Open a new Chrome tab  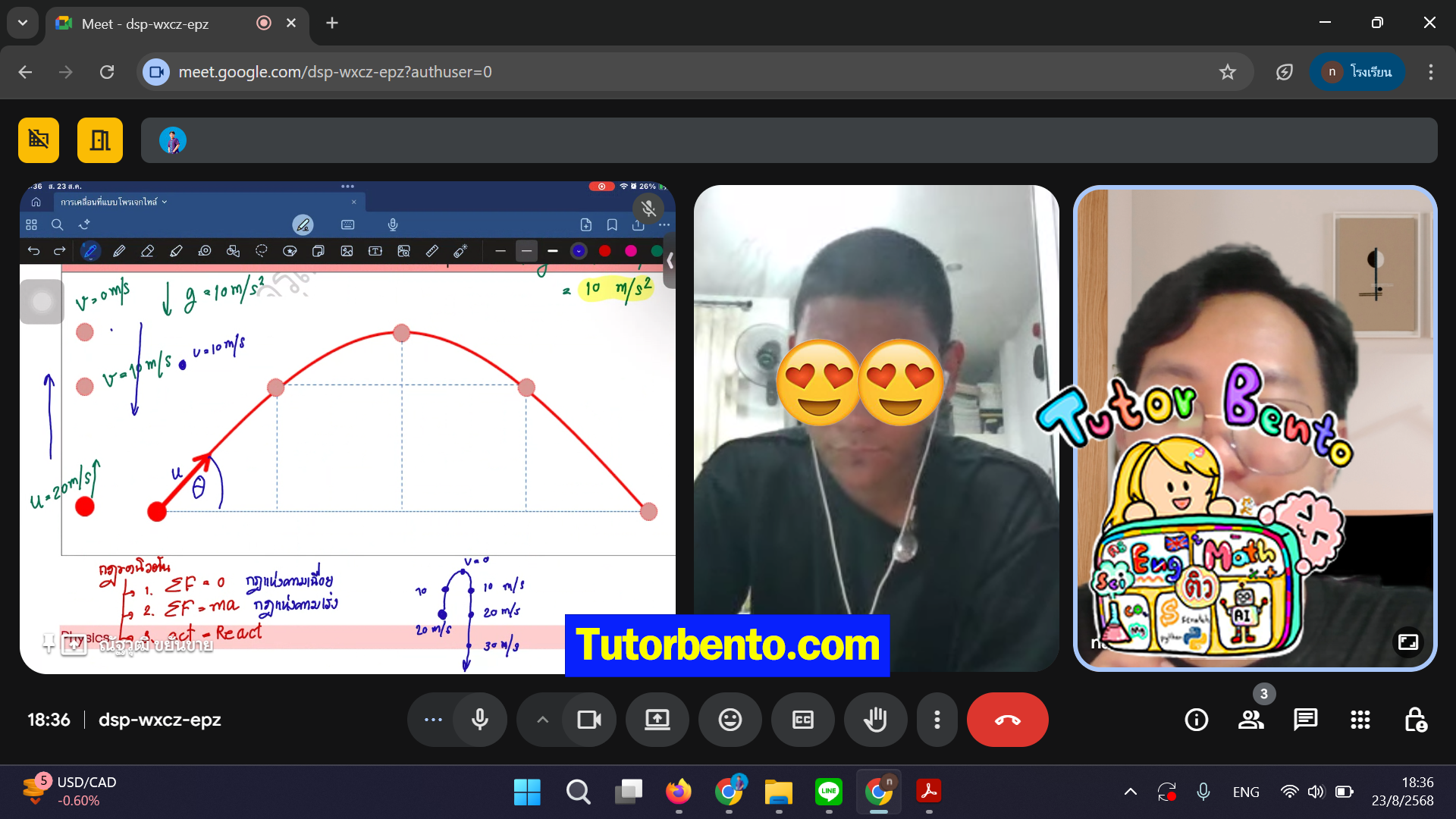332,23
